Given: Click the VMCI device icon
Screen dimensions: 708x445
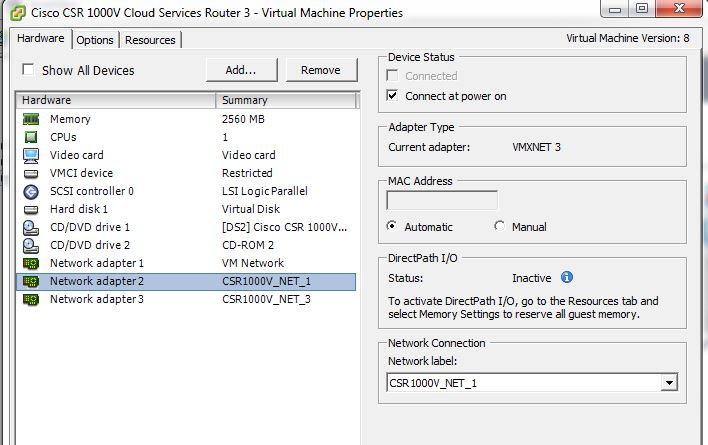Looking at the screenshot, I should (x=31, y=173).
